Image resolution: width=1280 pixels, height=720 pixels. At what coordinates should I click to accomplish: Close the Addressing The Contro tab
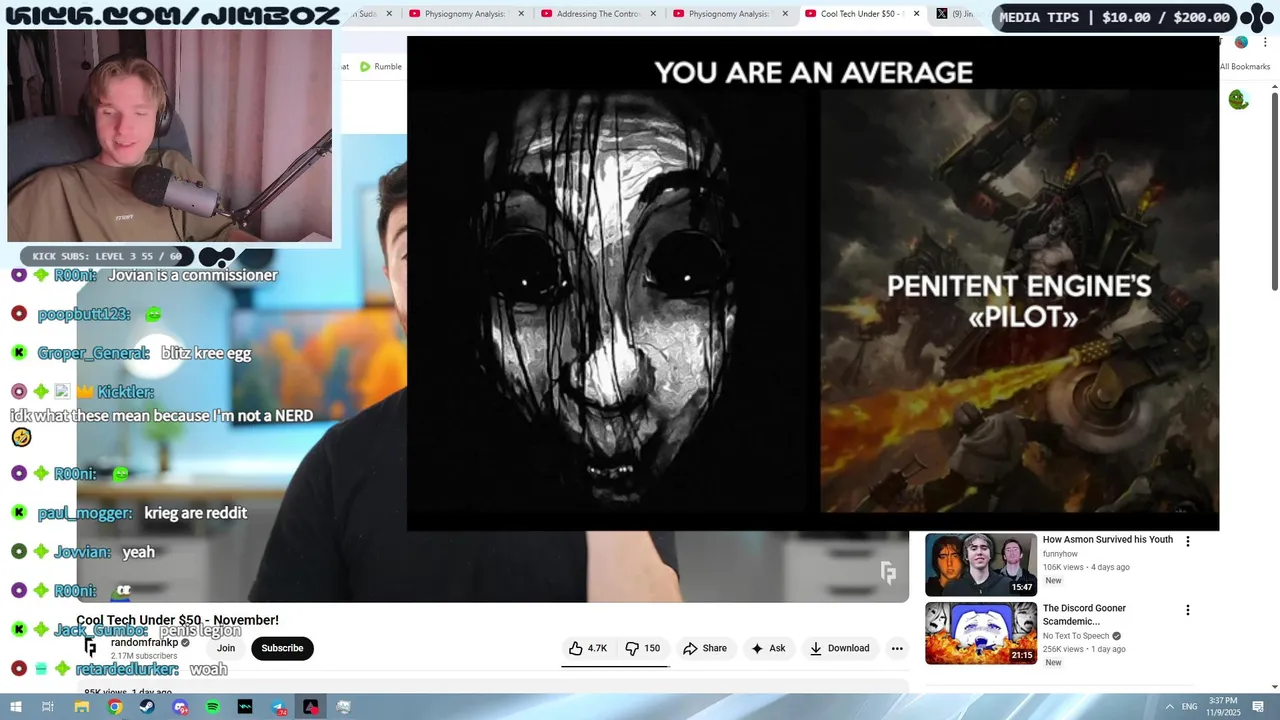click(653, 14)
